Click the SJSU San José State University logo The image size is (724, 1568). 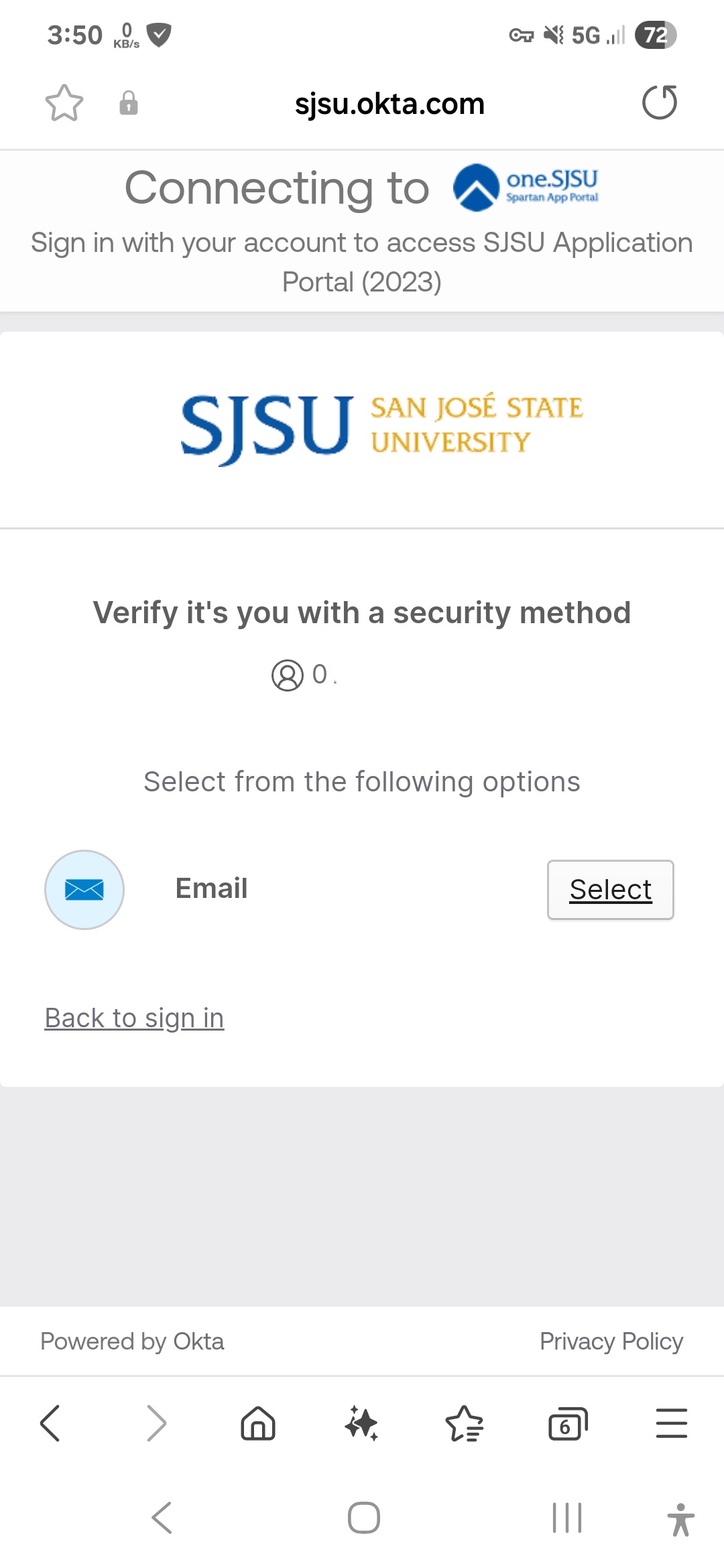(x=381, y=427)
